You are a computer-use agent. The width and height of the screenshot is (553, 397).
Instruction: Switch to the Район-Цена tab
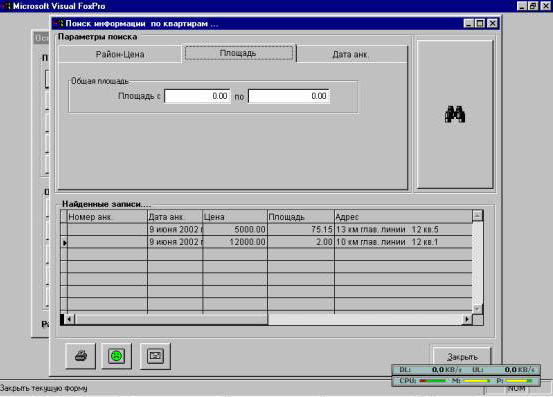pos(120,54)
